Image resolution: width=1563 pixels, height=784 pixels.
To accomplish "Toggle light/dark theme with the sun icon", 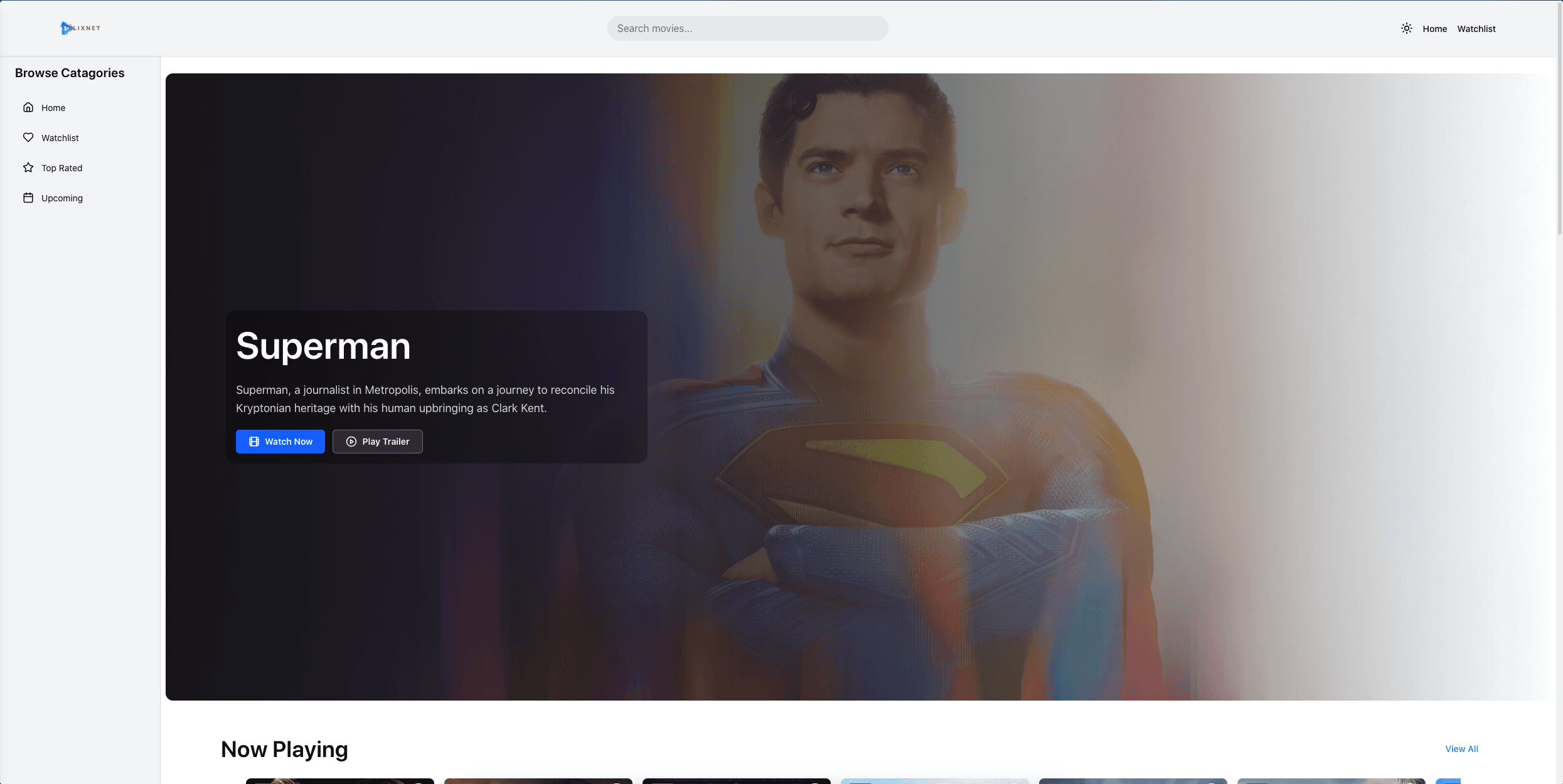I will click(x=1406, y=28).
